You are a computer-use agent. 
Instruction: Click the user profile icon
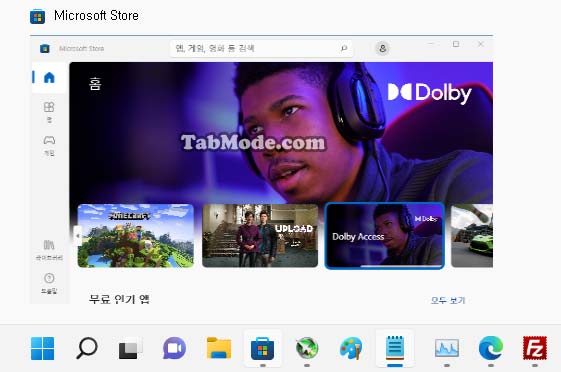[382, 48]
